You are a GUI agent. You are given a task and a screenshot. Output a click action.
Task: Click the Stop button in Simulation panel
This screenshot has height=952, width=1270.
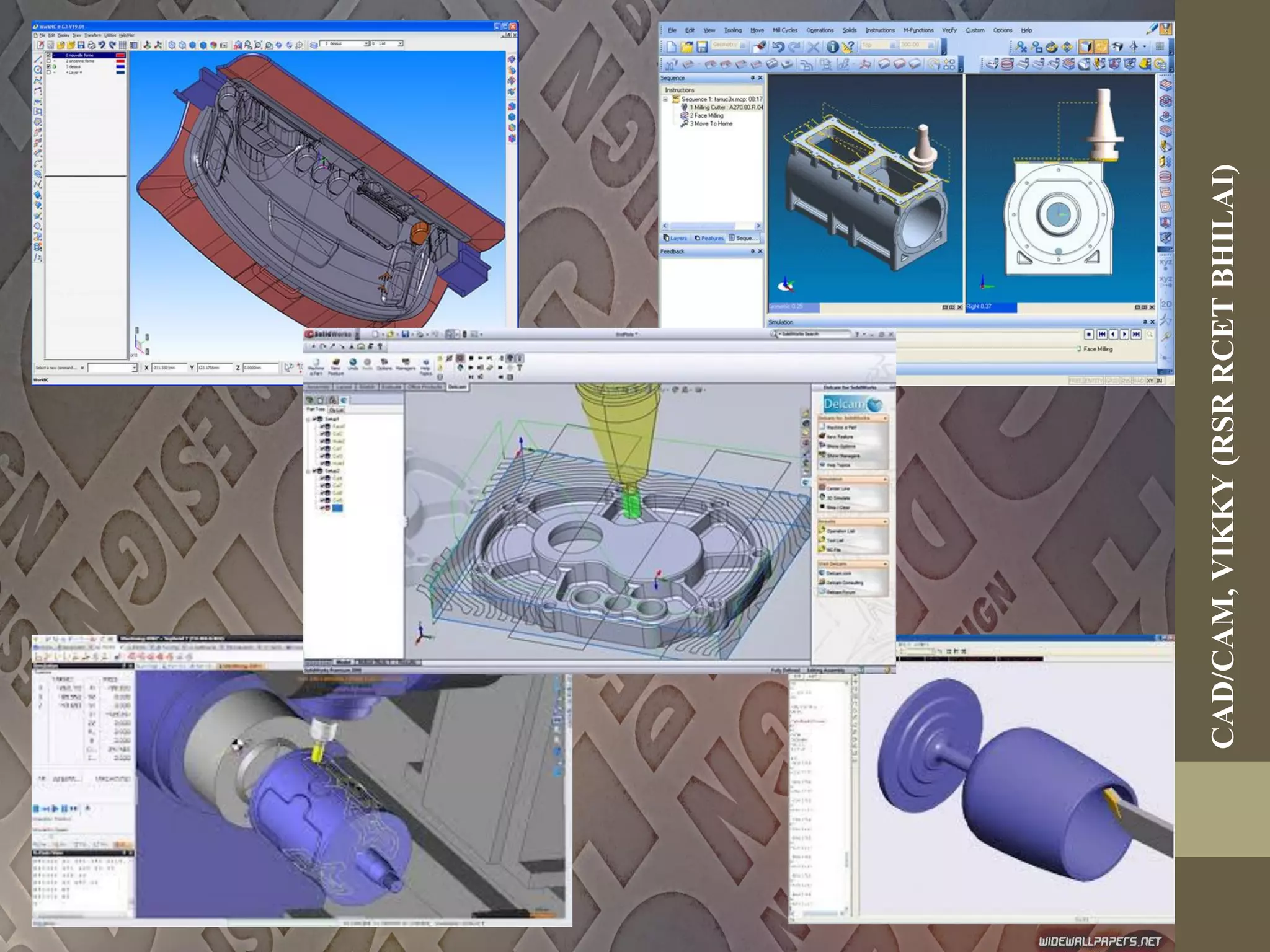[1089, 335]
